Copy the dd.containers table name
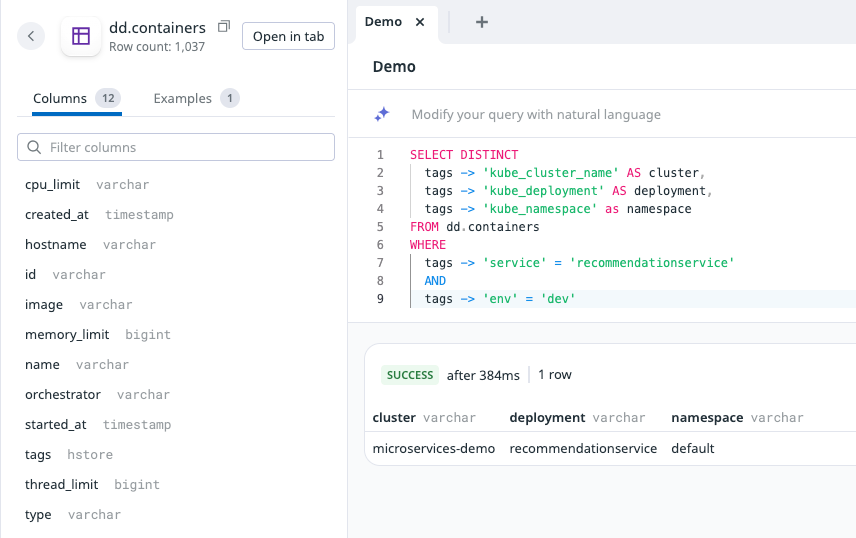 coord(224,26)
